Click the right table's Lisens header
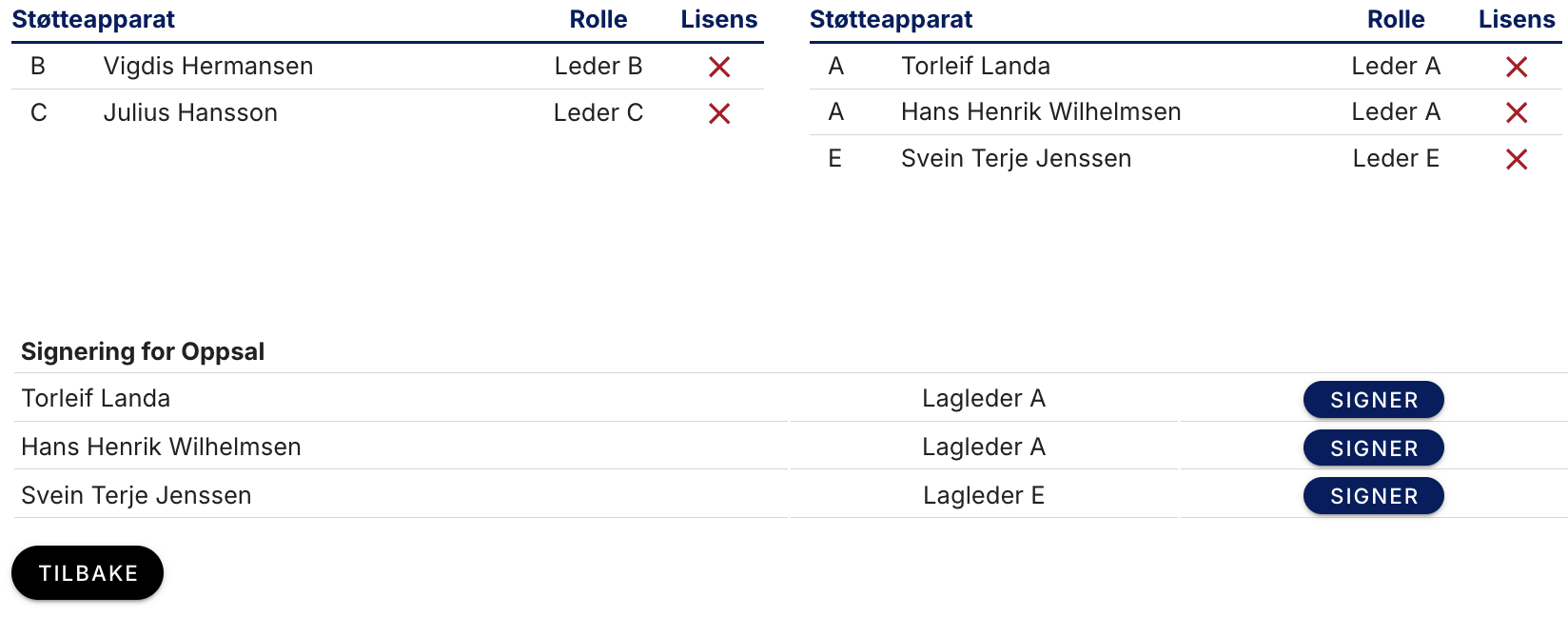This screenshot has width=1568, height=617. coord(1517,19)
